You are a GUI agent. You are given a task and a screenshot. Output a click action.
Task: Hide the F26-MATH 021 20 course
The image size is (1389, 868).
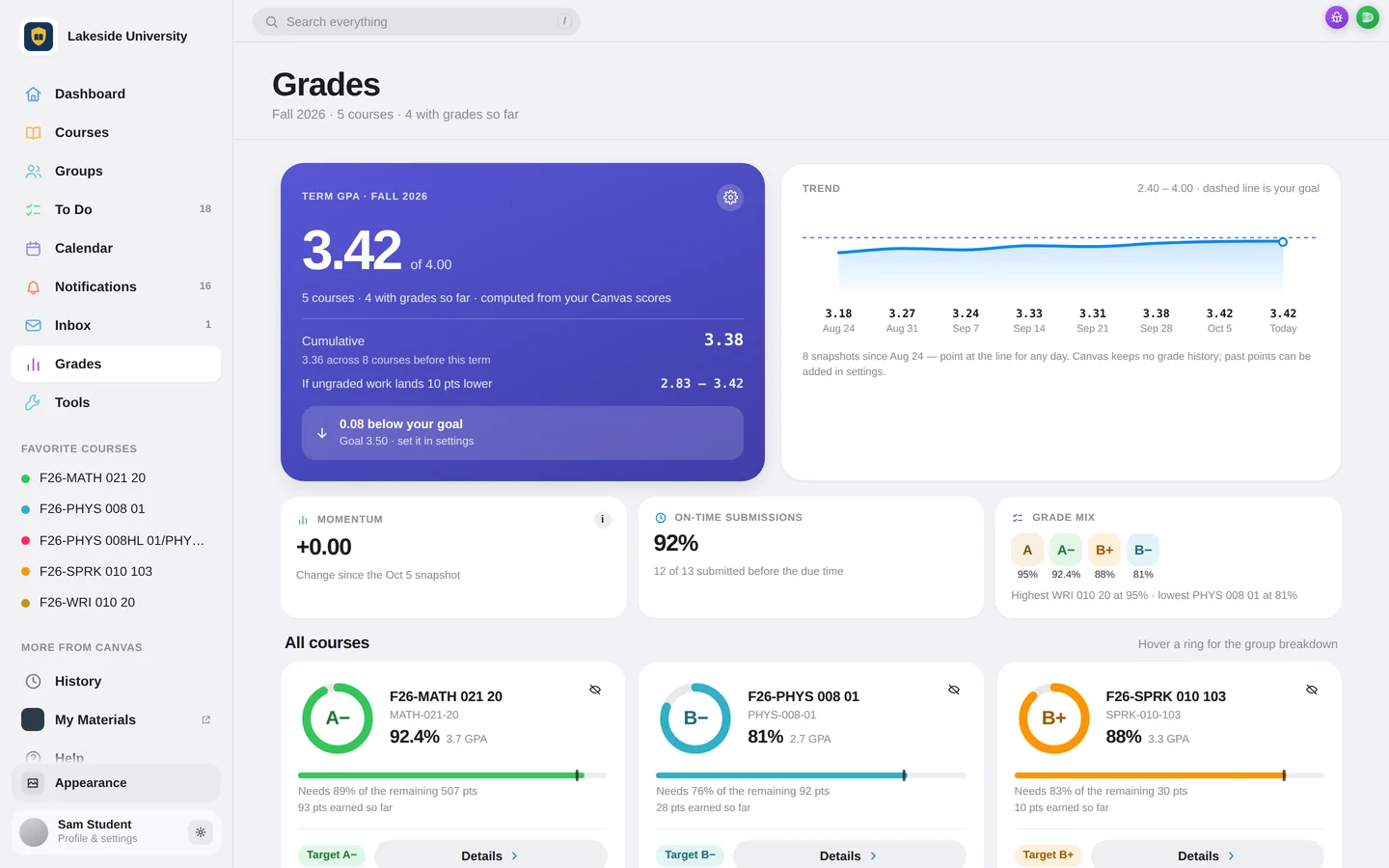pos(595,690)
